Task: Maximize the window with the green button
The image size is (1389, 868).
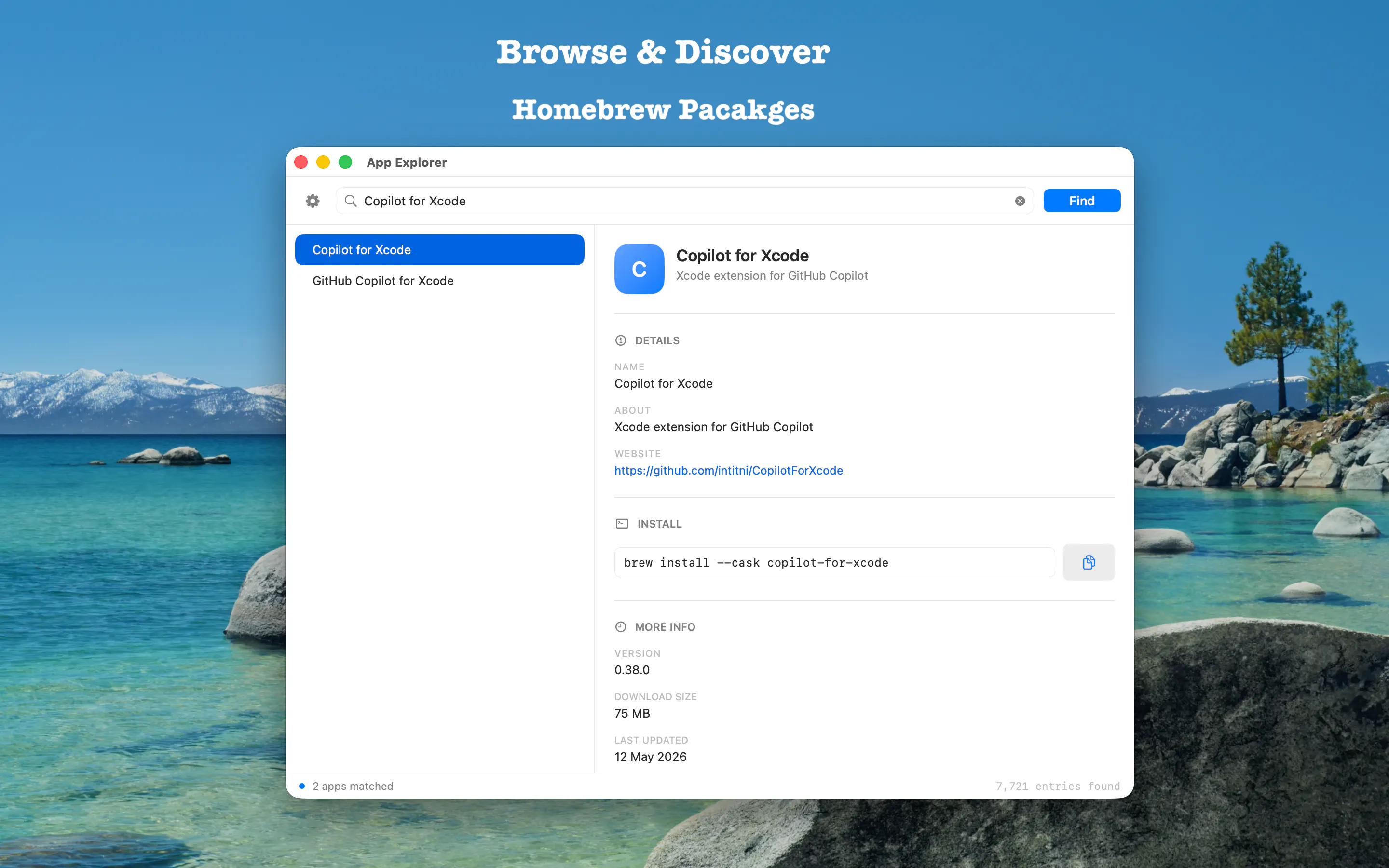Action: [345, 163]
